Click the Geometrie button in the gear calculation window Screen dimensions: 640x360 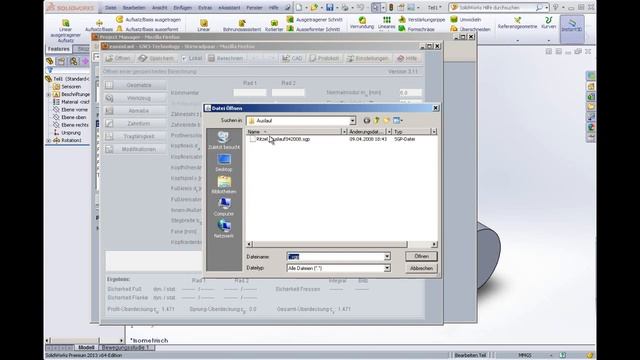pyautogui.click(x=136, y=85)
